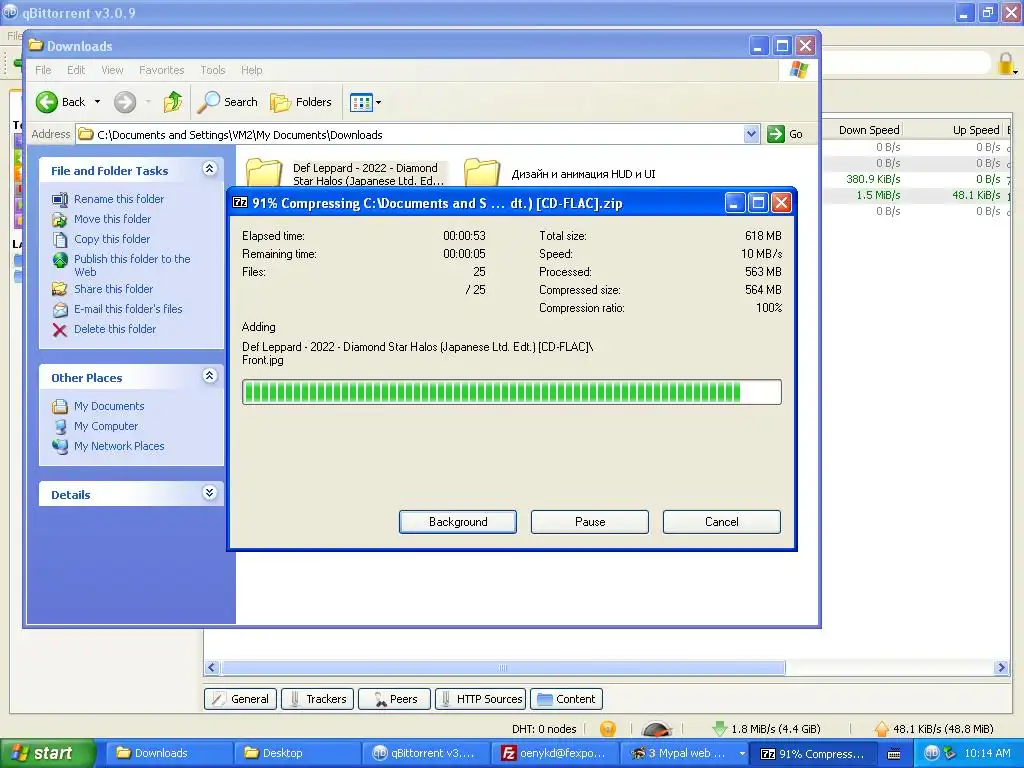Collapse File and Folder Tasks panel
Screen dimensions: 1024x768
click(x=209, y=168)
